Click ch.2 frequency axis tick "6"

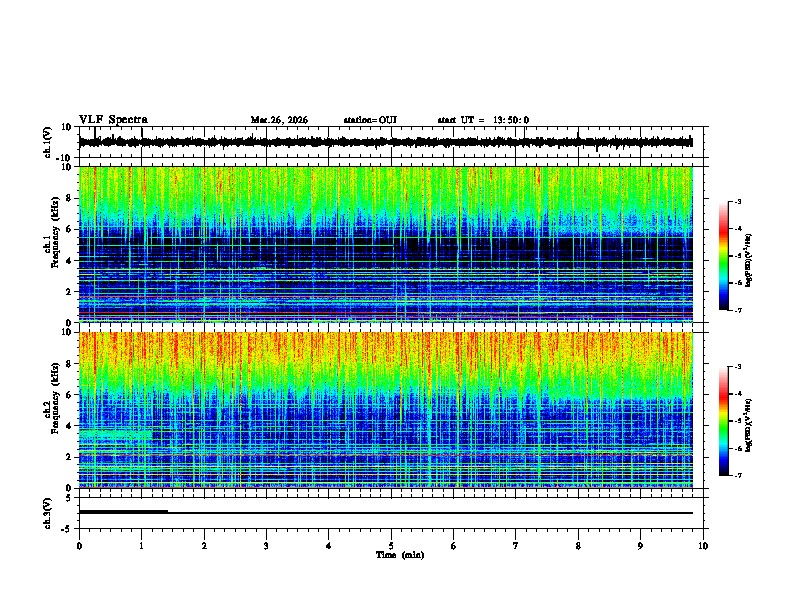click(x=70, y=394)
